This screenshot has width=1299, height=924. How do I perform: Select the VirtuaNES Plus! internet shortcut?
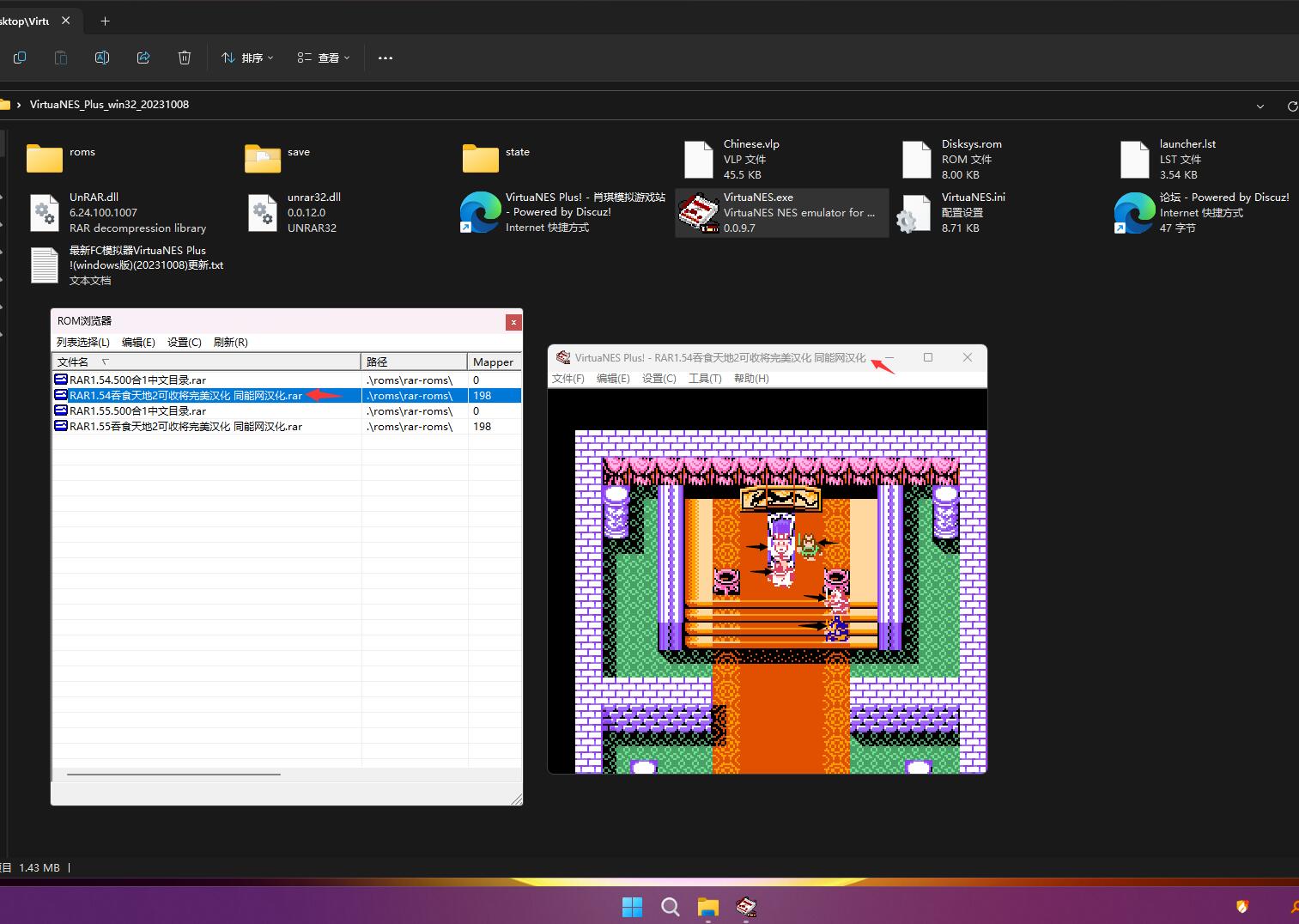coord(565,212)
